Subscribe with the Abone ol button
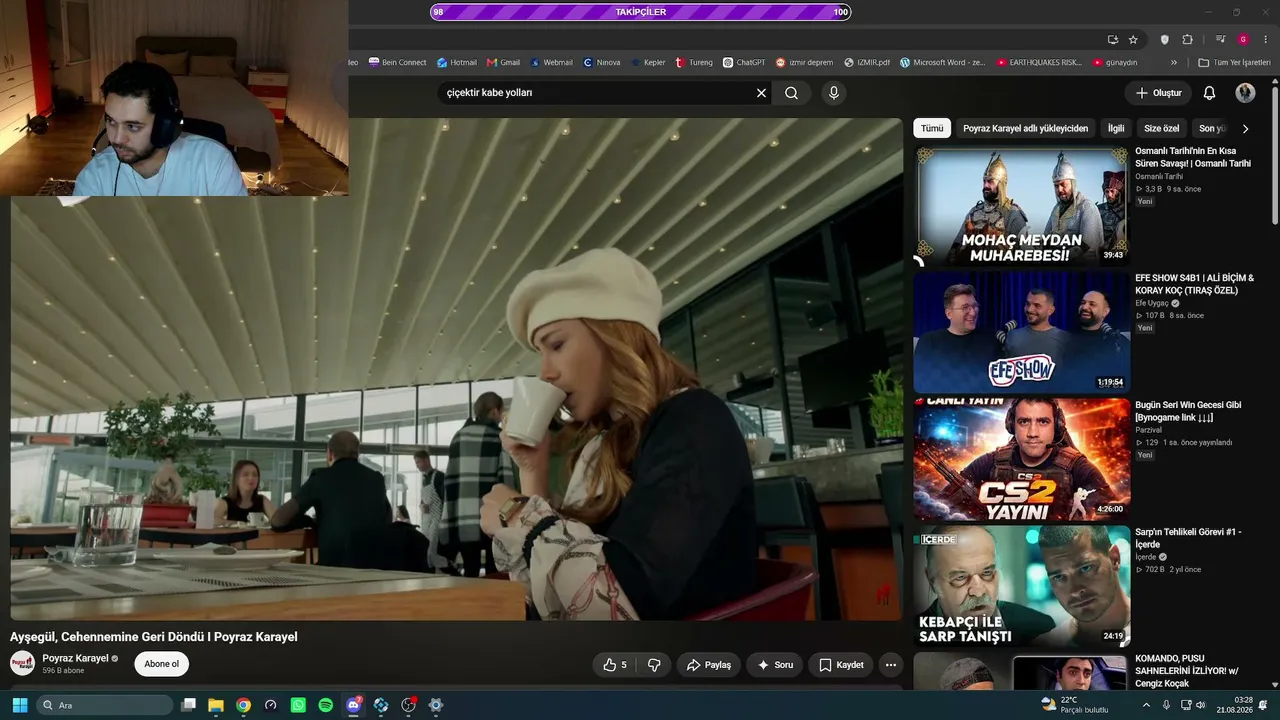Screen dimensions: 1280x720 coord(162,664)
